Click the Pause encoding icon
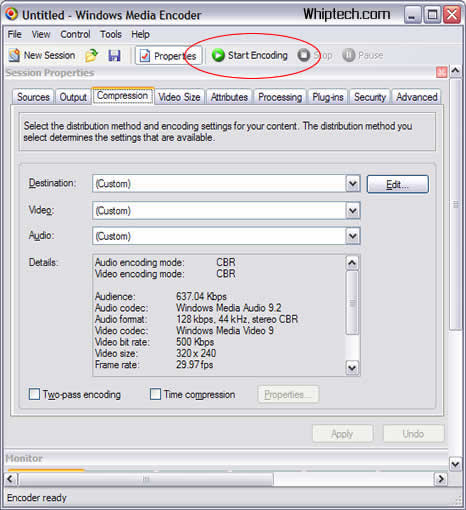Screen dimensions: 466x510 click(x=349, y=55)
